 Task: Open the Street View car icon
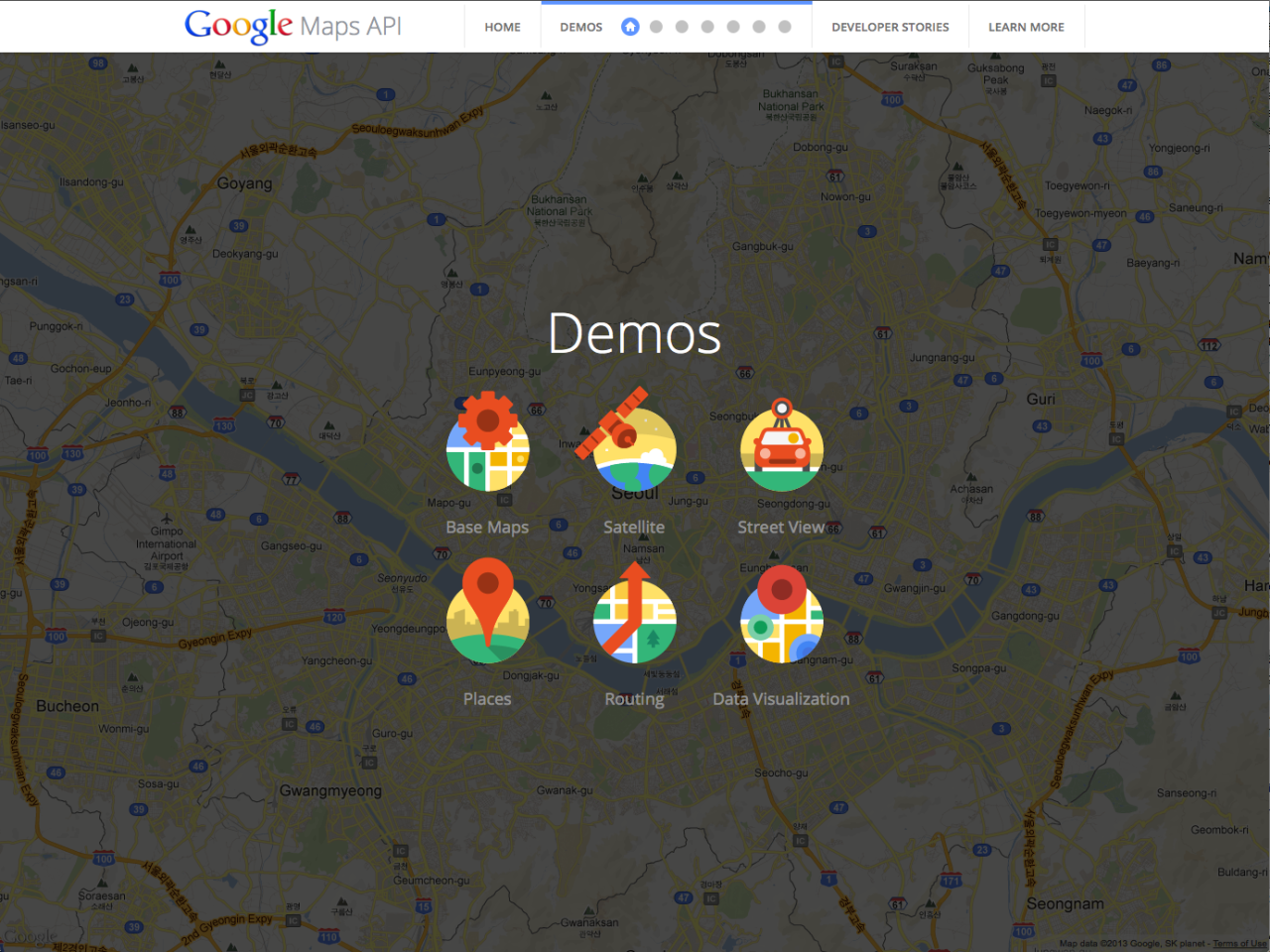[x=782, y=445]
